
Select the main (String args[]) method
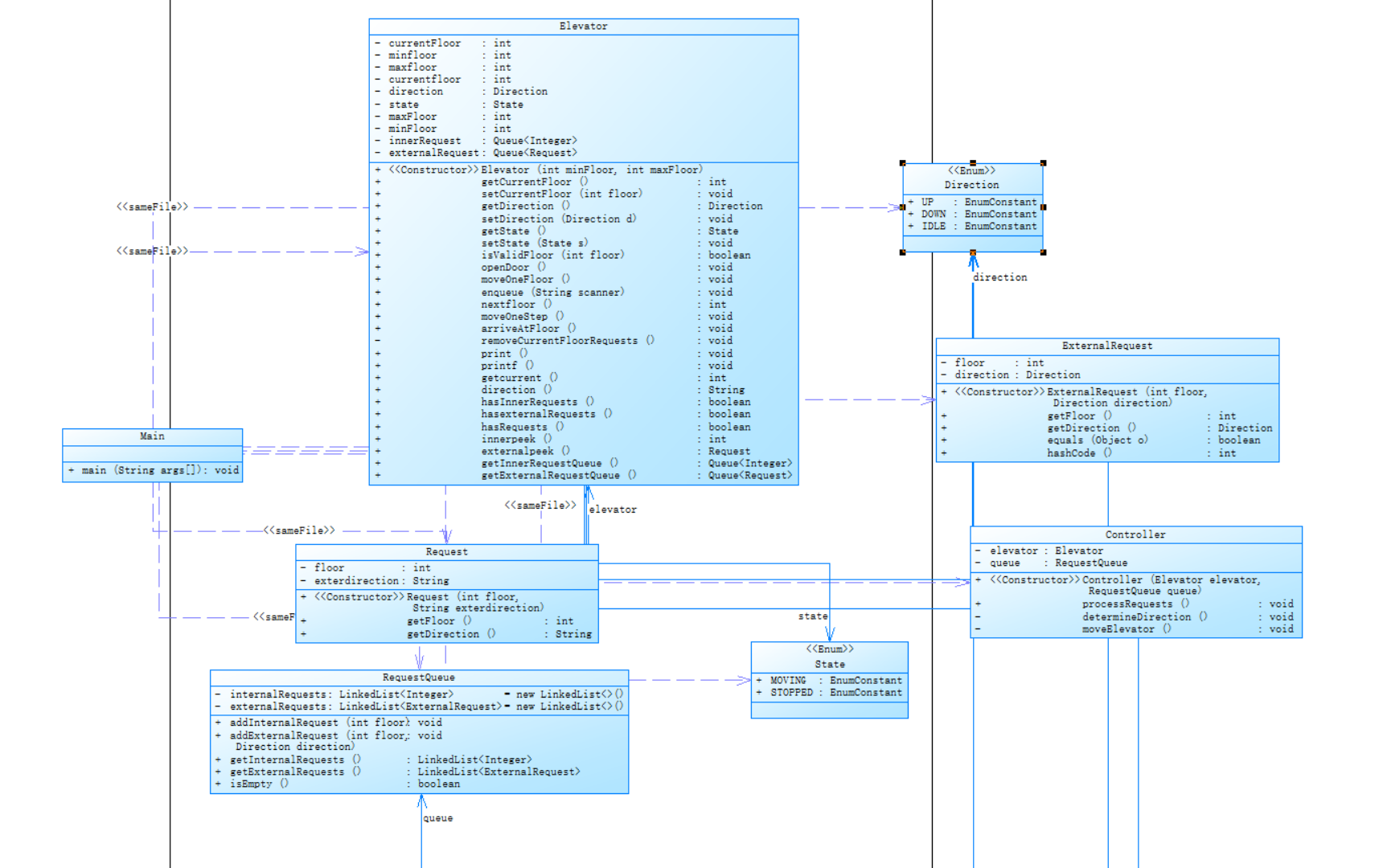coord(153,470)
